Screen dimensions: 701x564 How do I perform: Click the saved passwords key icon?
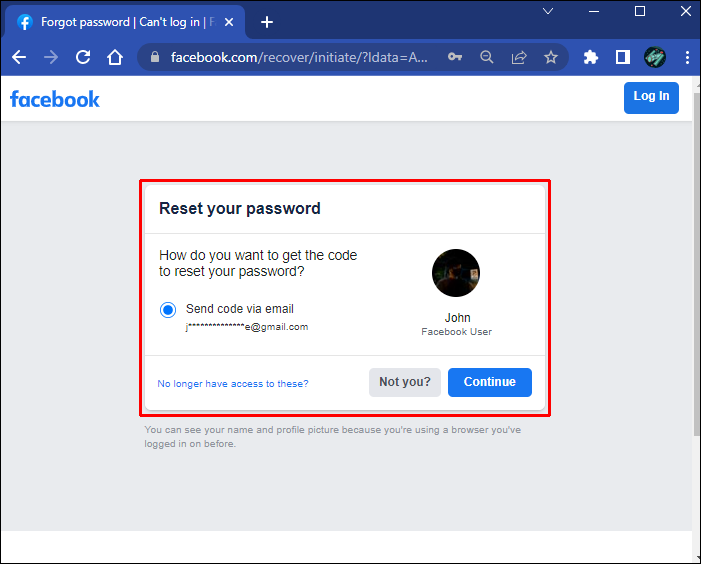pos(455,57)
